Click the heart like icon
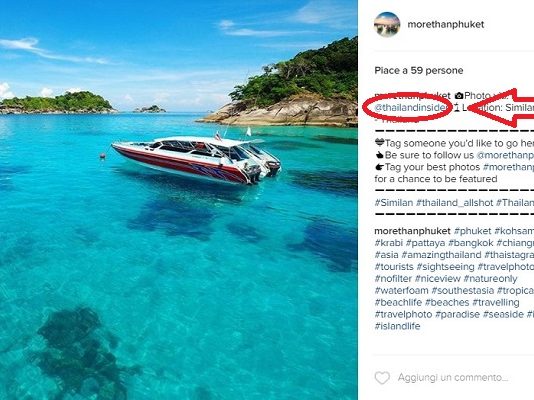 [382, 378]
